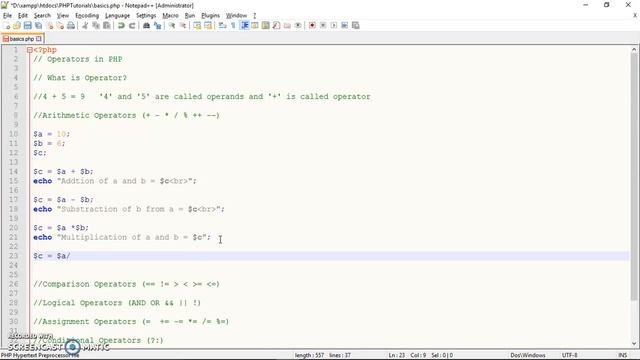Click the New file toolbar icon
This screenshot has height=360, width=640.
point(7,25)
